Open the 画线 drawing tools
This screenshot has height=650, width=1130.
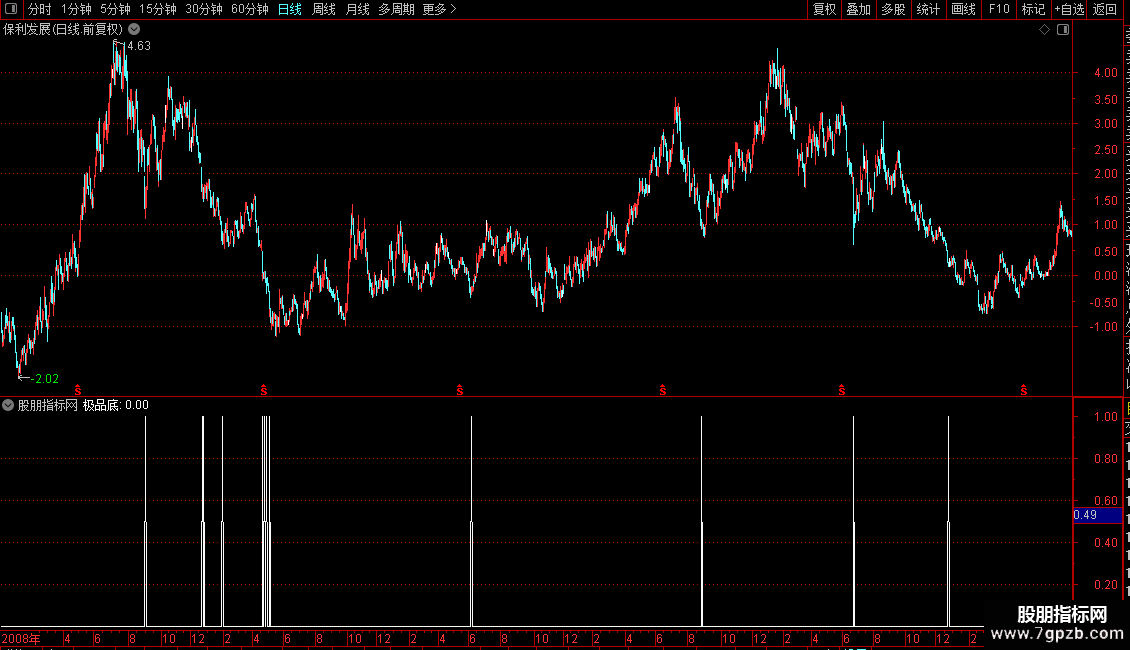coord(963,9)
